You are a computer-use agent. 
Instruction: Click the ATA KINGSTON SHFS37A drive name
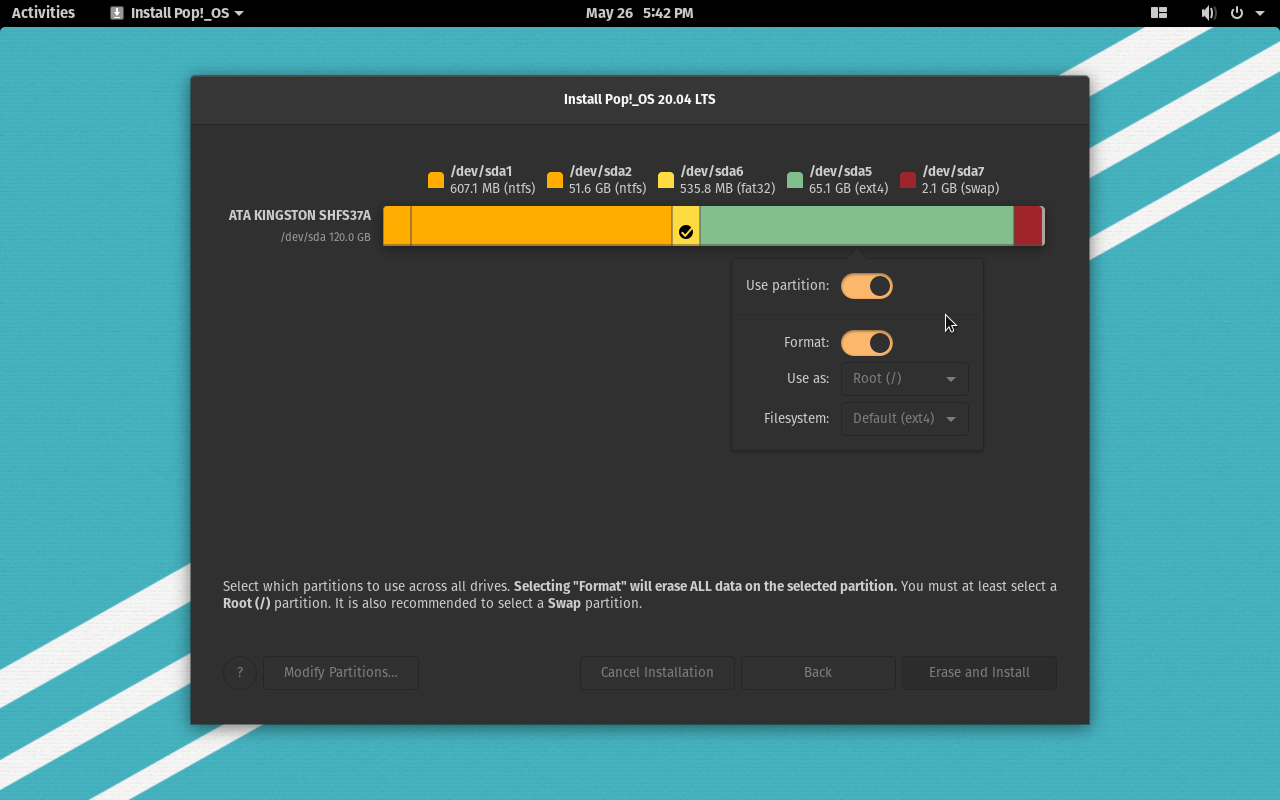coord(300,215)
